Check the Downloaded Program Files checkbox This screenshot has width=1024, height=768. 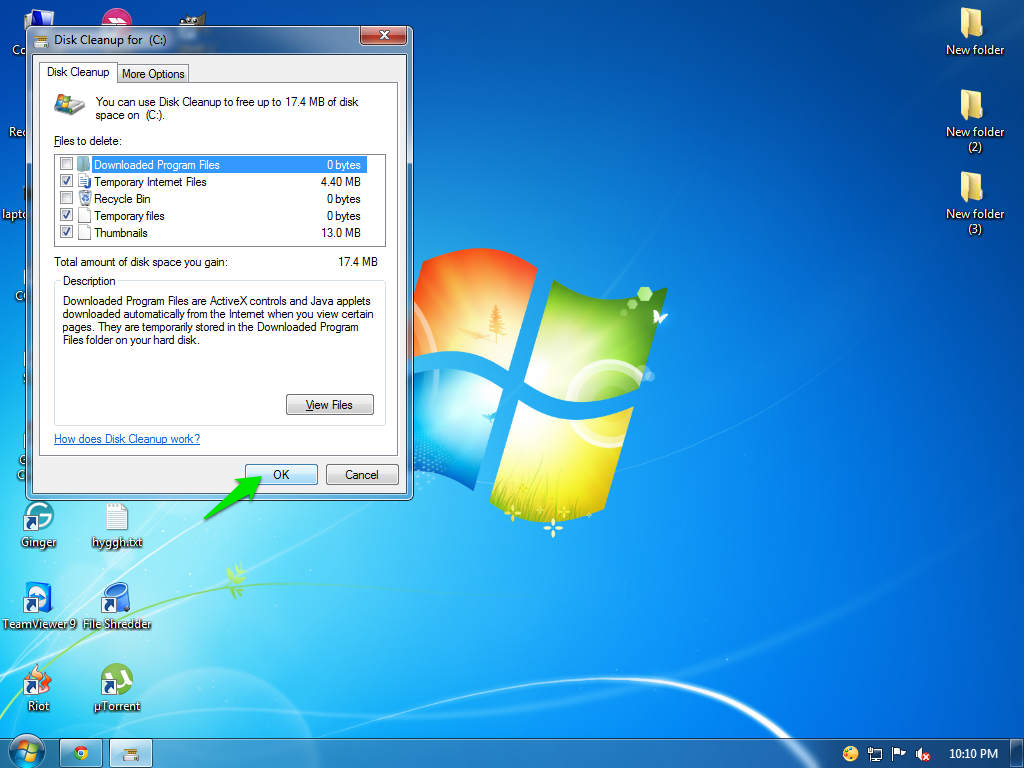coord(66,163)
